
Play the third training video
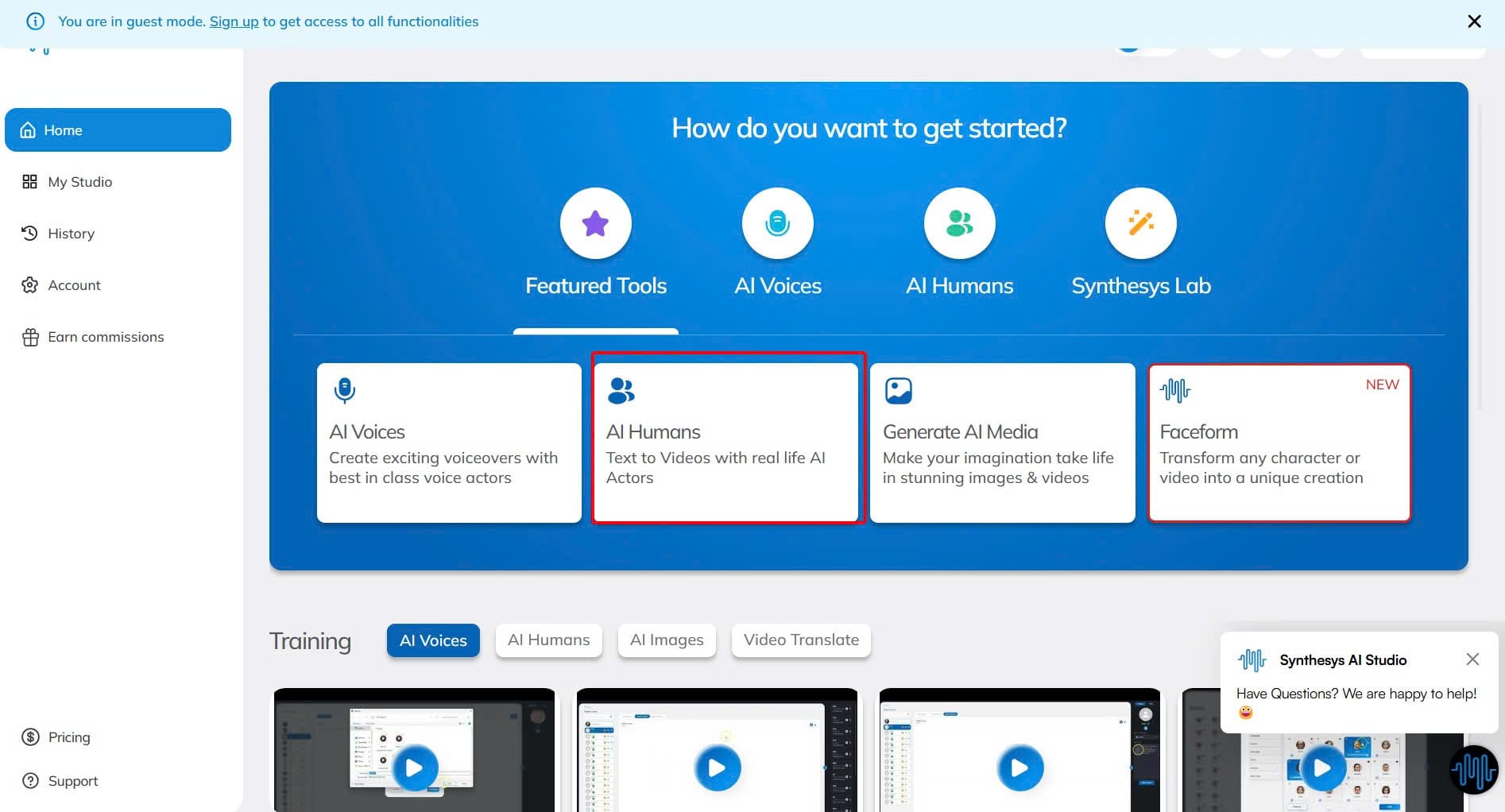(1019, 768)
